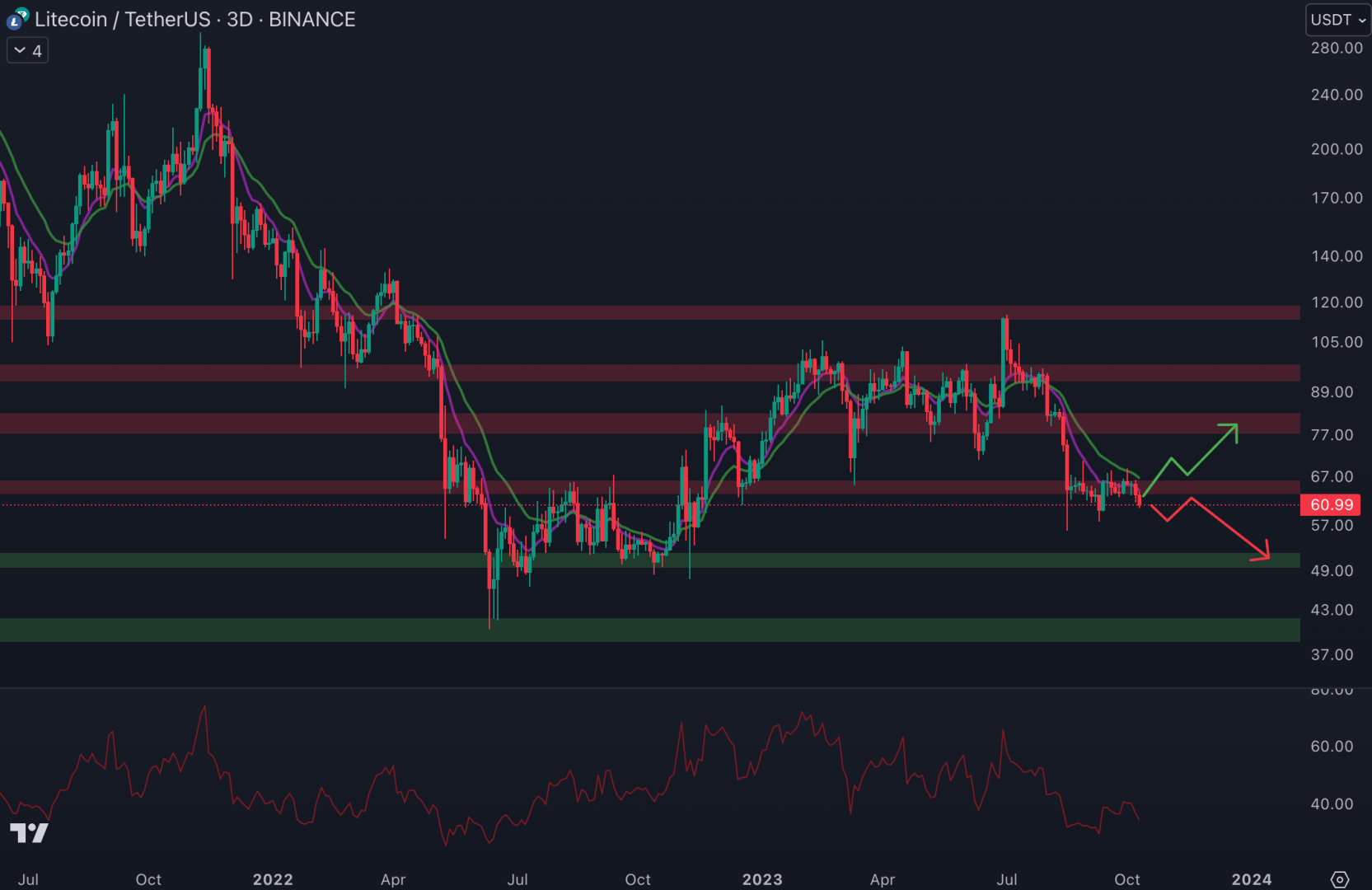Click the Litecoin / TetherUS symbol title

[x=123, y=19]
